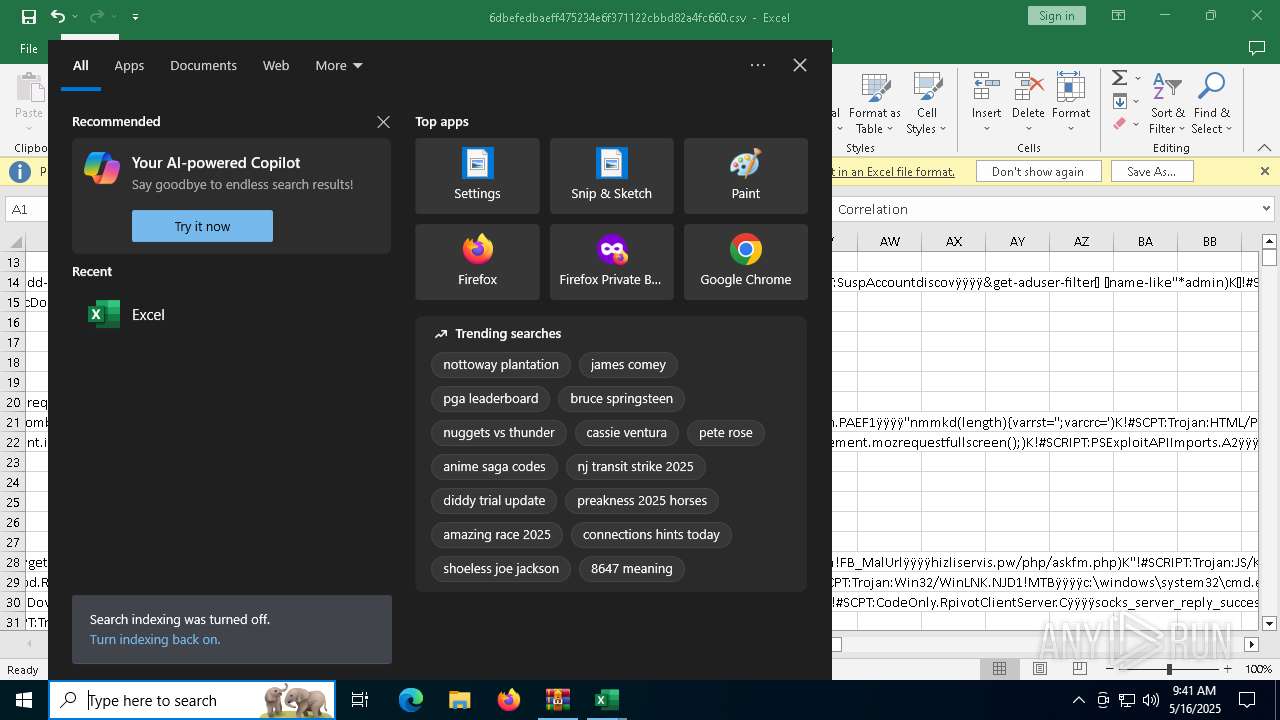
Task: Open Settings from Top apps
Action: pos(477,176)
